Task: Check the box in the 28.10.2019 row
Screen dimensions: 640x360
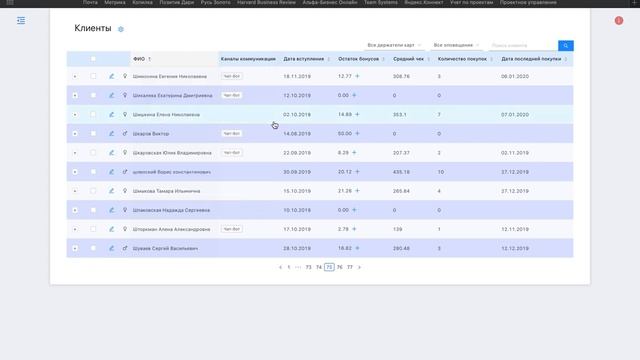Action: (93, 248)
